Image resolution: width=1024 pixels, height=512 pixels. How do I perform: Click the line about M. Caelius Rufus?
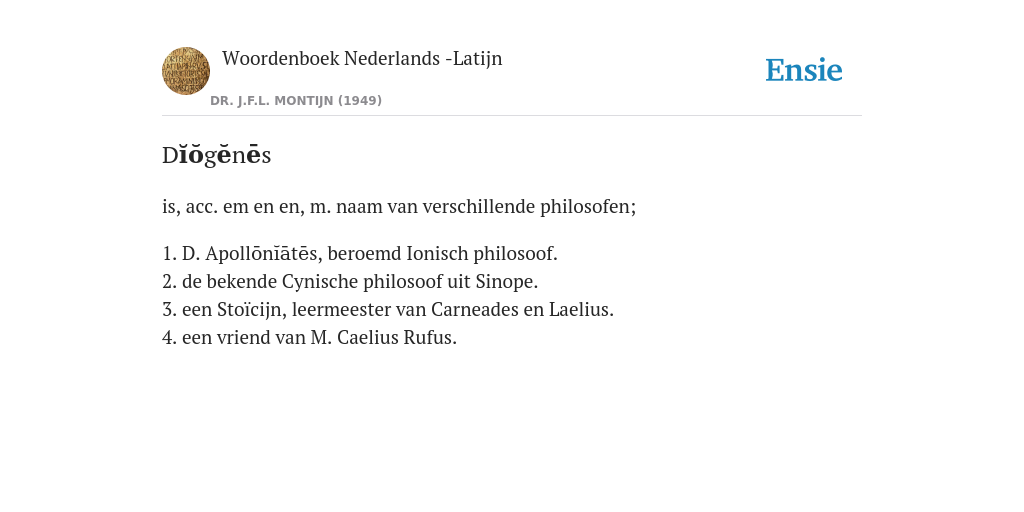click(310, 338)
